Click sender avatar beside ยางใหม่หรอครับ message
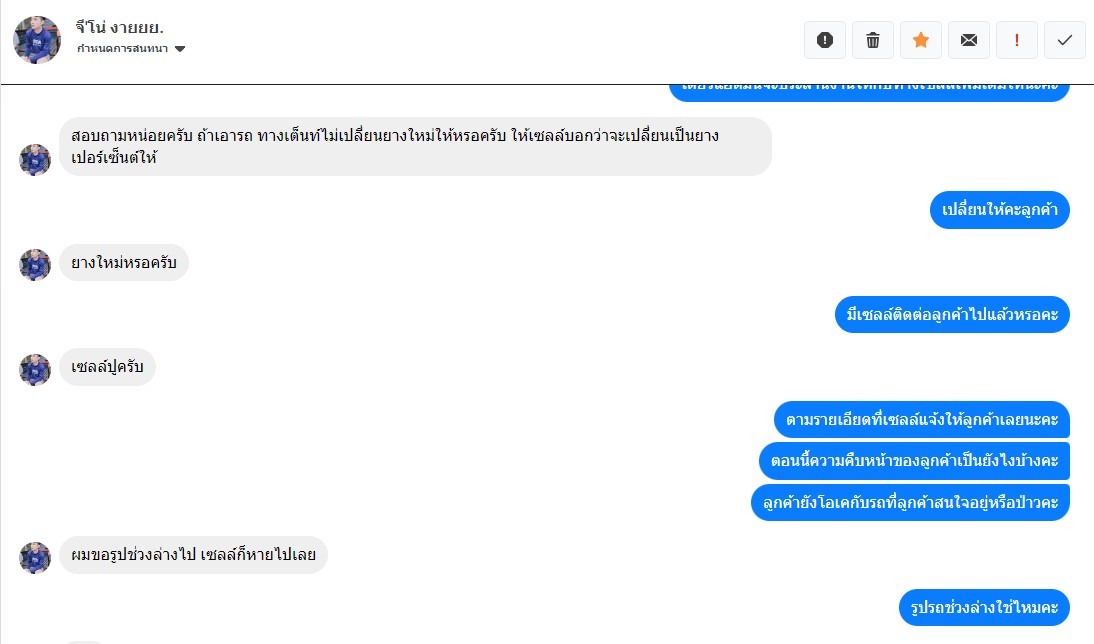This screenshot has width=1094, height=644. [x=35, y=265]
